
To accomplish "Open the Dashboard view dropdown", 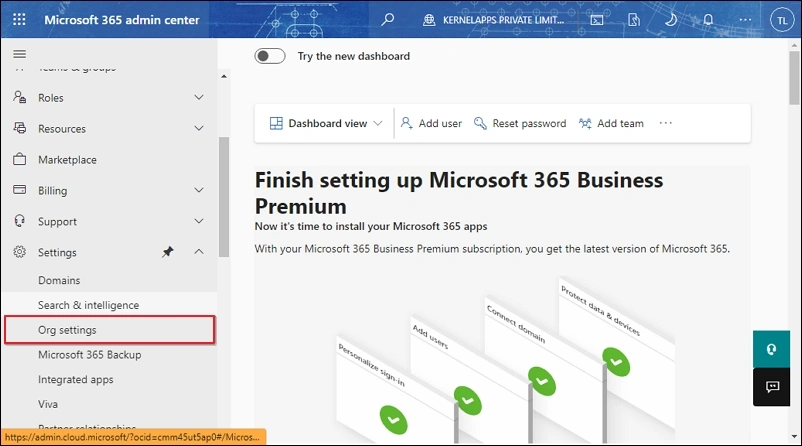I will (326, 123).
